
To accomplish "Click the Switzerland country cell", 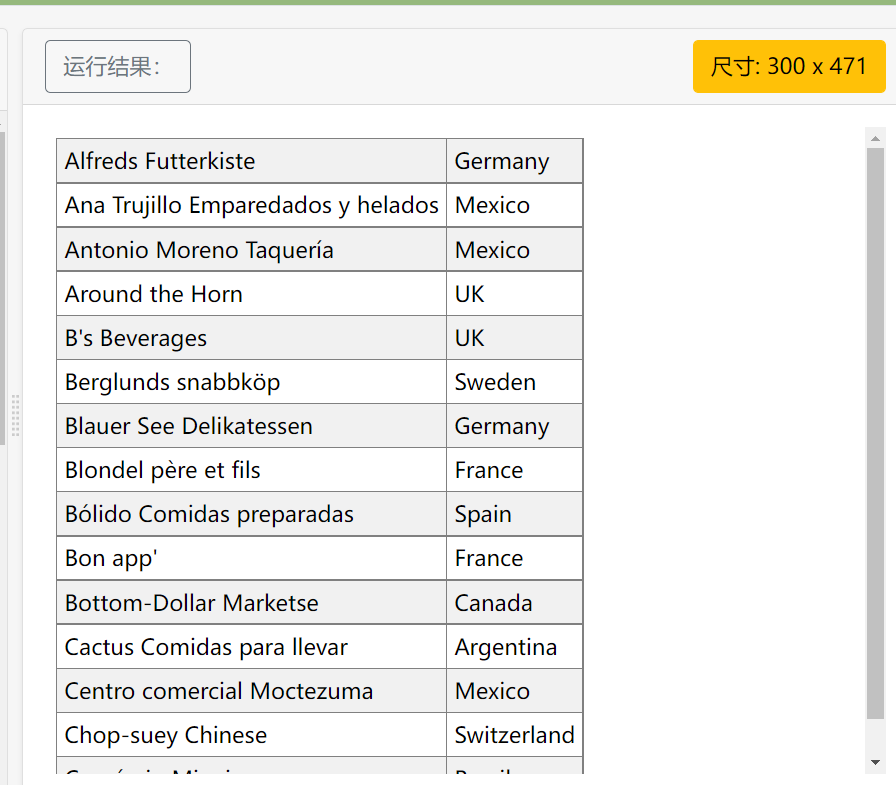I will pyautogui.click(x=514, y=735).
